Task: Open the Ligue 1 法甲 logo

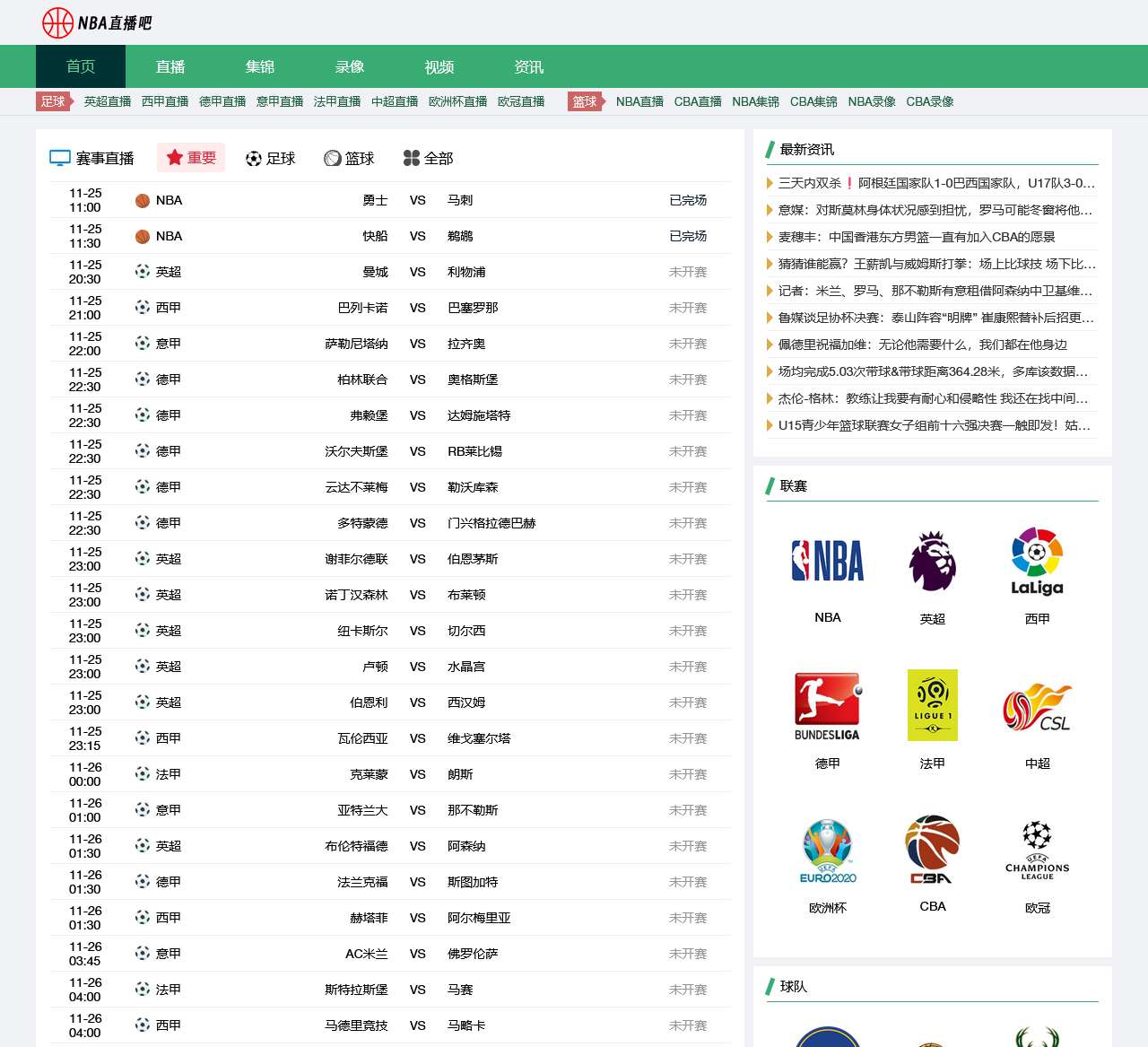Action: click(x=932, y=706)
